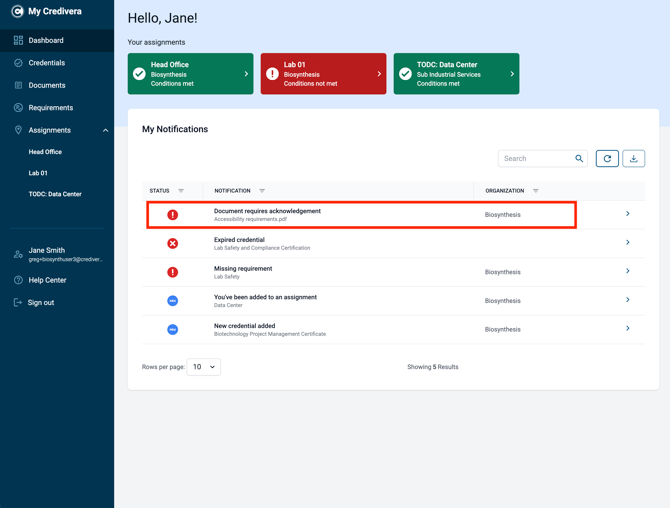
Task: Click the Notification column filter icon
Action: tap(262, 191)
